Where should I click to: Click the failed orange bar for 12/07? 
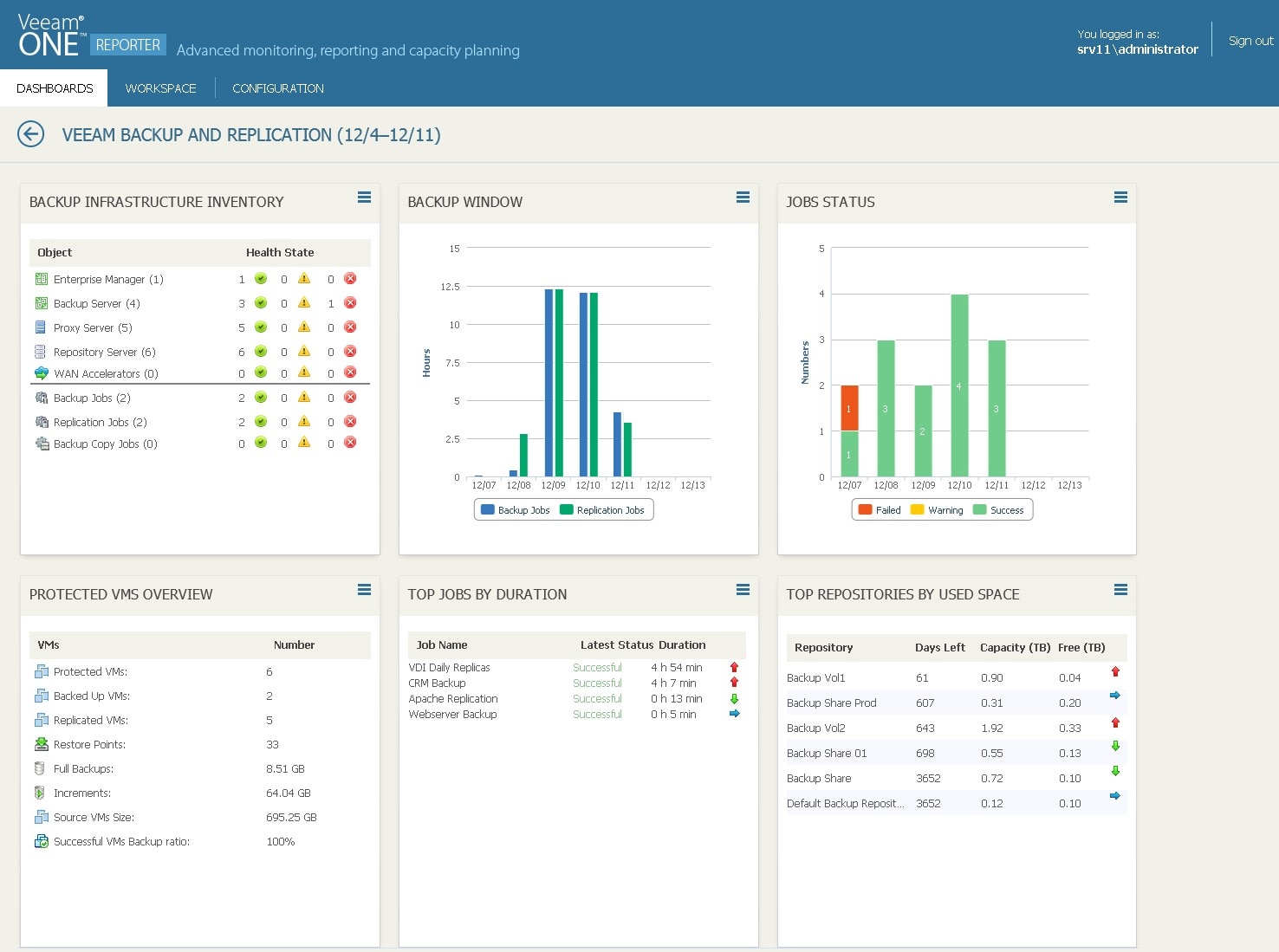tap(849, 408)
